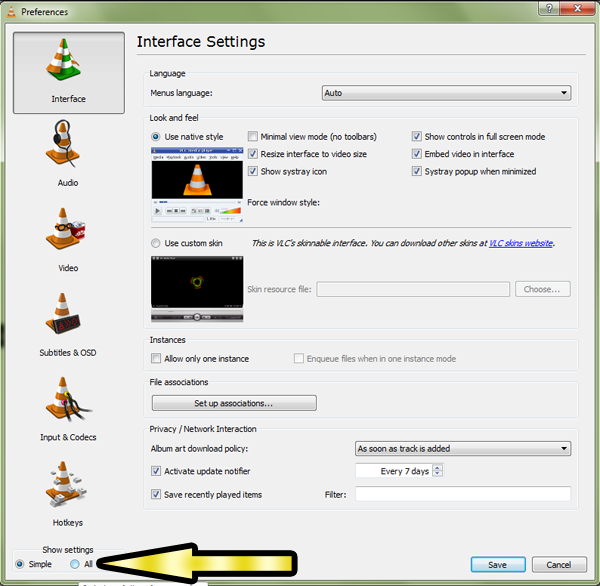The height and width of the screenshot is (586, 600).
Task: Click the help question mark button
Action: click(549, 8)
